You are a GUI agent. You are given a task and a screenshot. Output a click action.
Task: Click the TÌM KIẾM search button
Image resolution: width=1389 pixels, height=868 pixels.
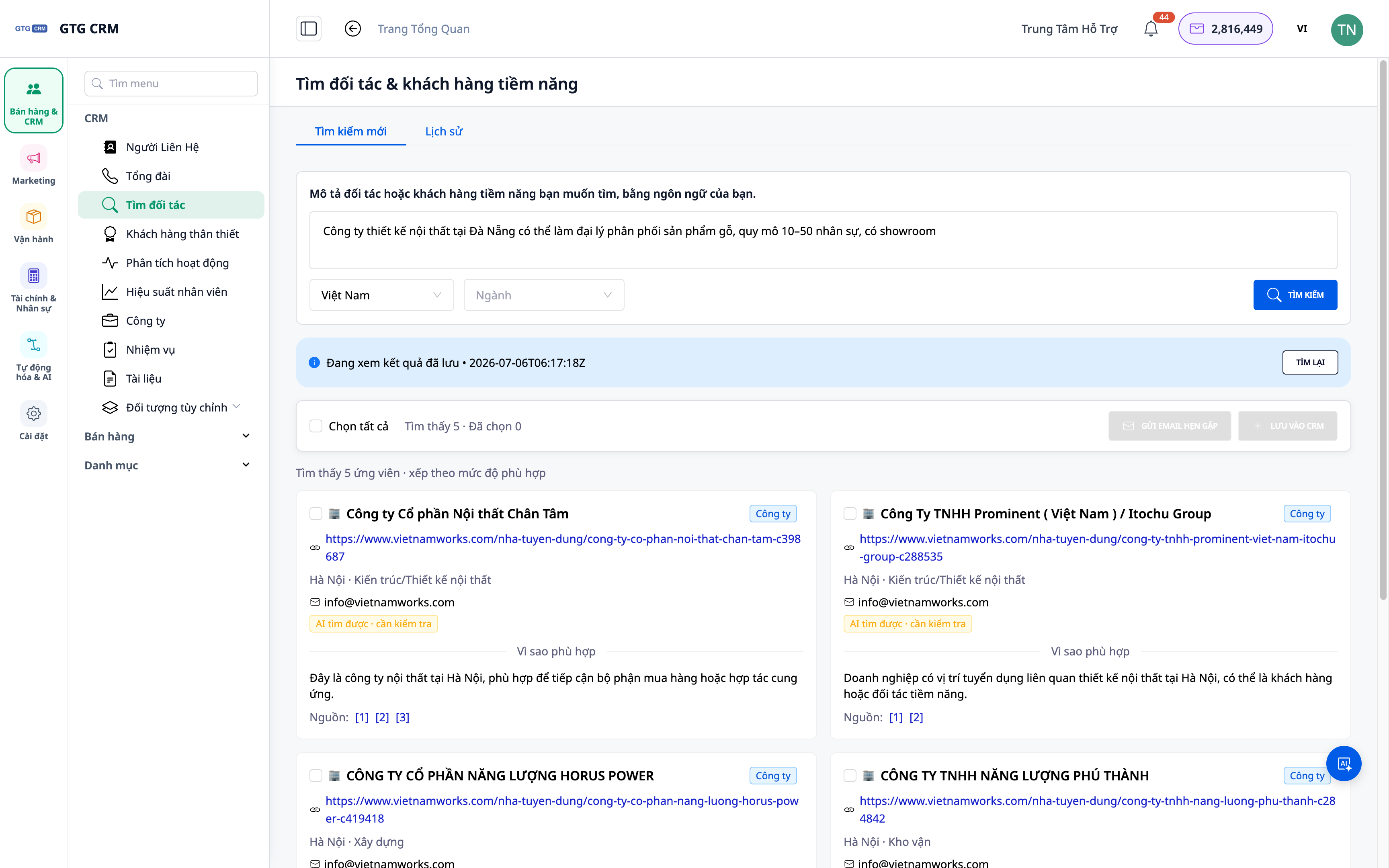1295,295
